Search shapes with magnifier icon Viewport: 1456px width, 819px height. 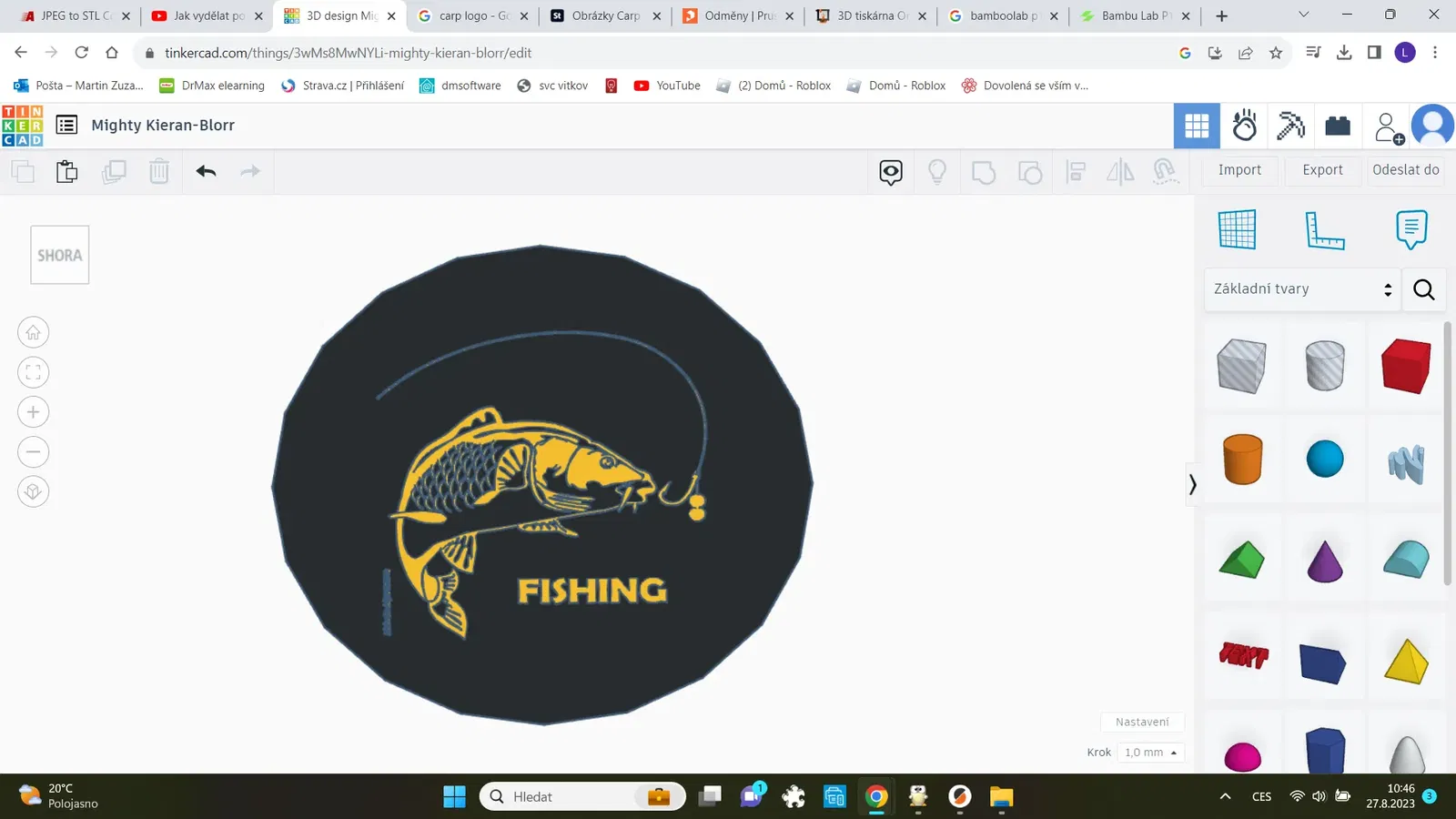coord(1424,289)
